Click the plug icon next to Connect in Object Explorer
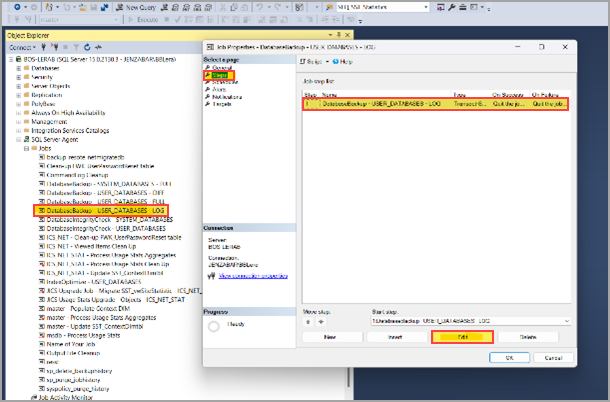 (44, 47)
